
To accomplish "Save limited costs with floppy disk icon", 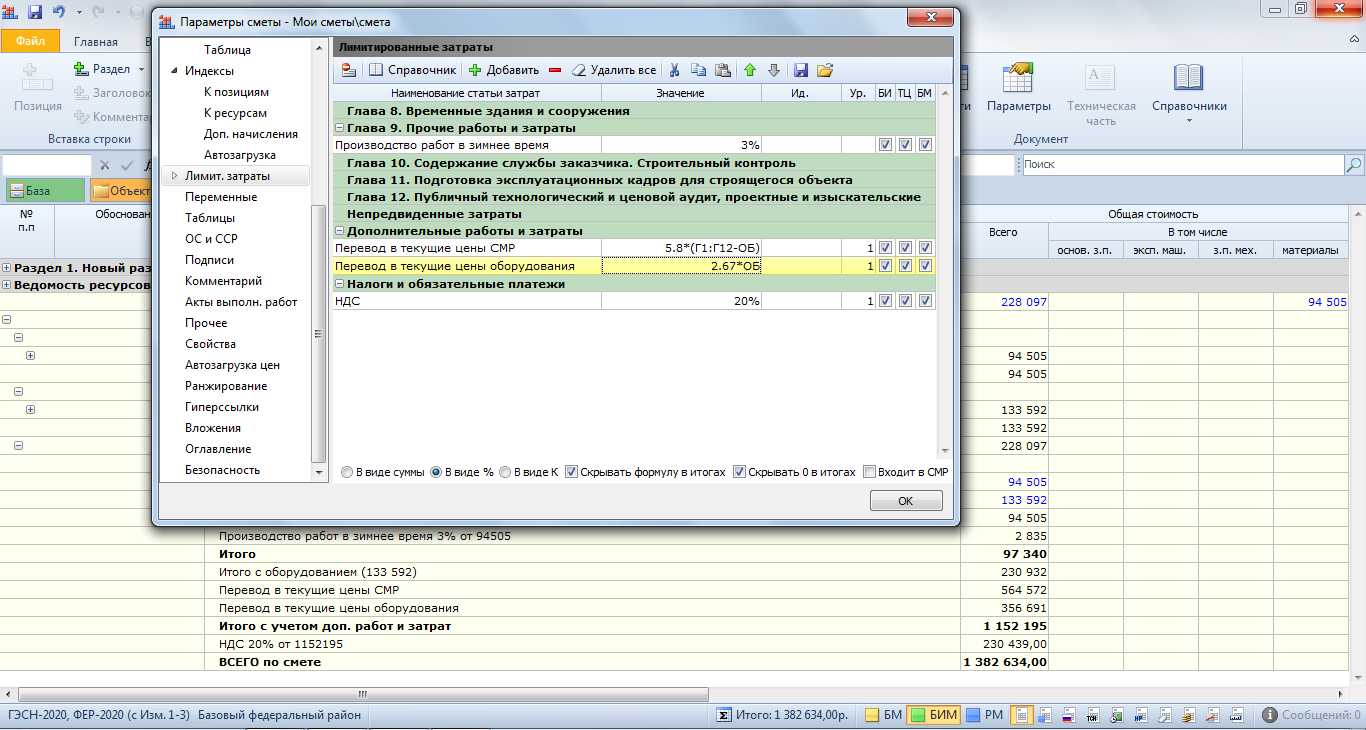I will tap(801, 70).
